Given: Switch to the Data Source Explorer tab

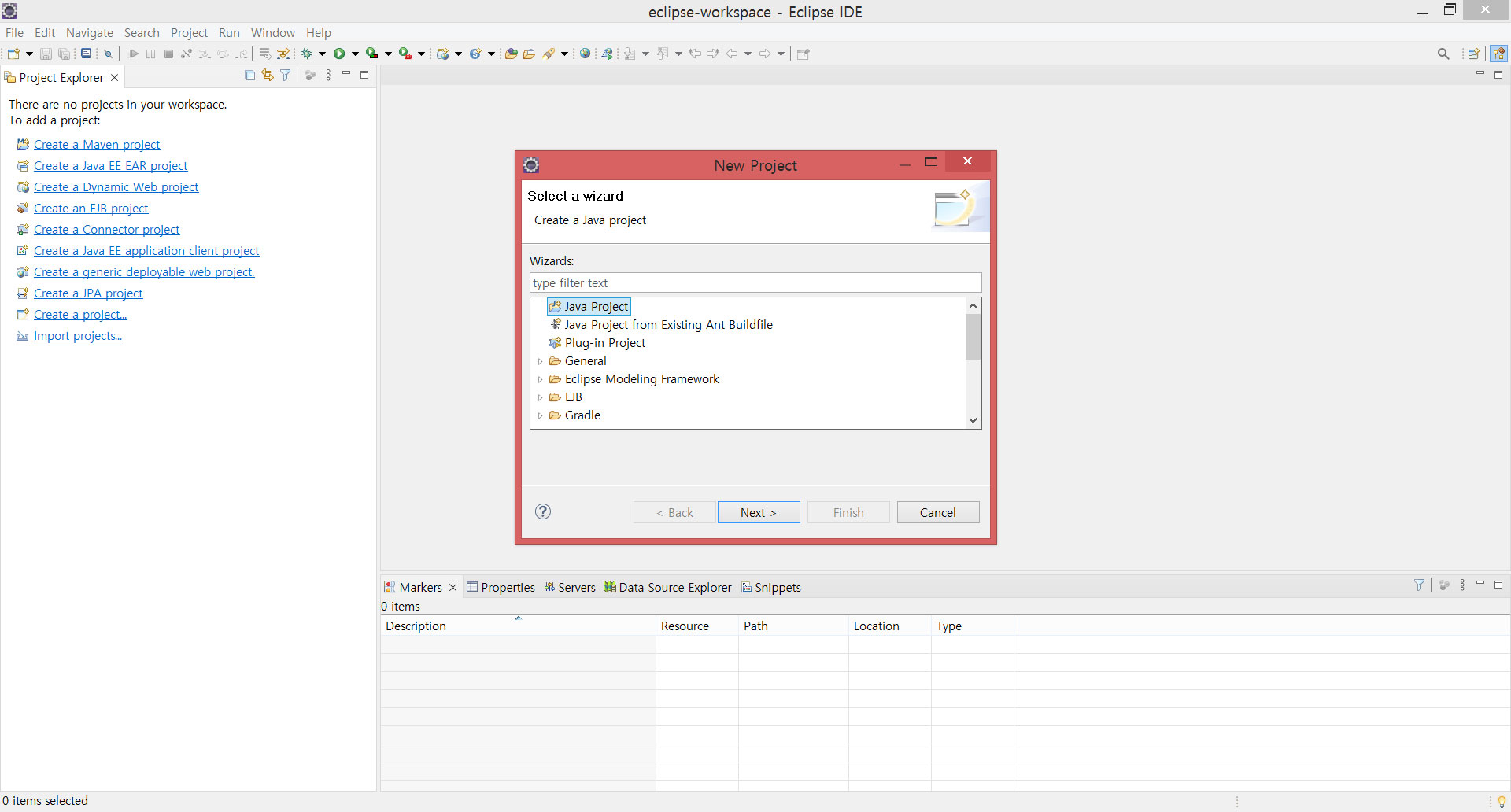Looking at the screenshot, I should (667, 587).
